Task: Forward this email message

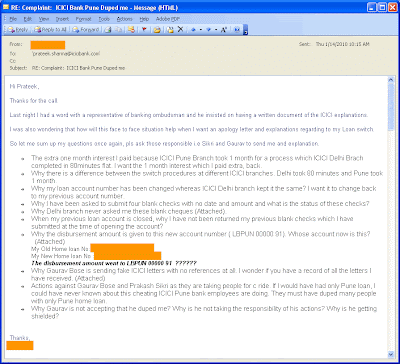Action: tap(86, 30)
